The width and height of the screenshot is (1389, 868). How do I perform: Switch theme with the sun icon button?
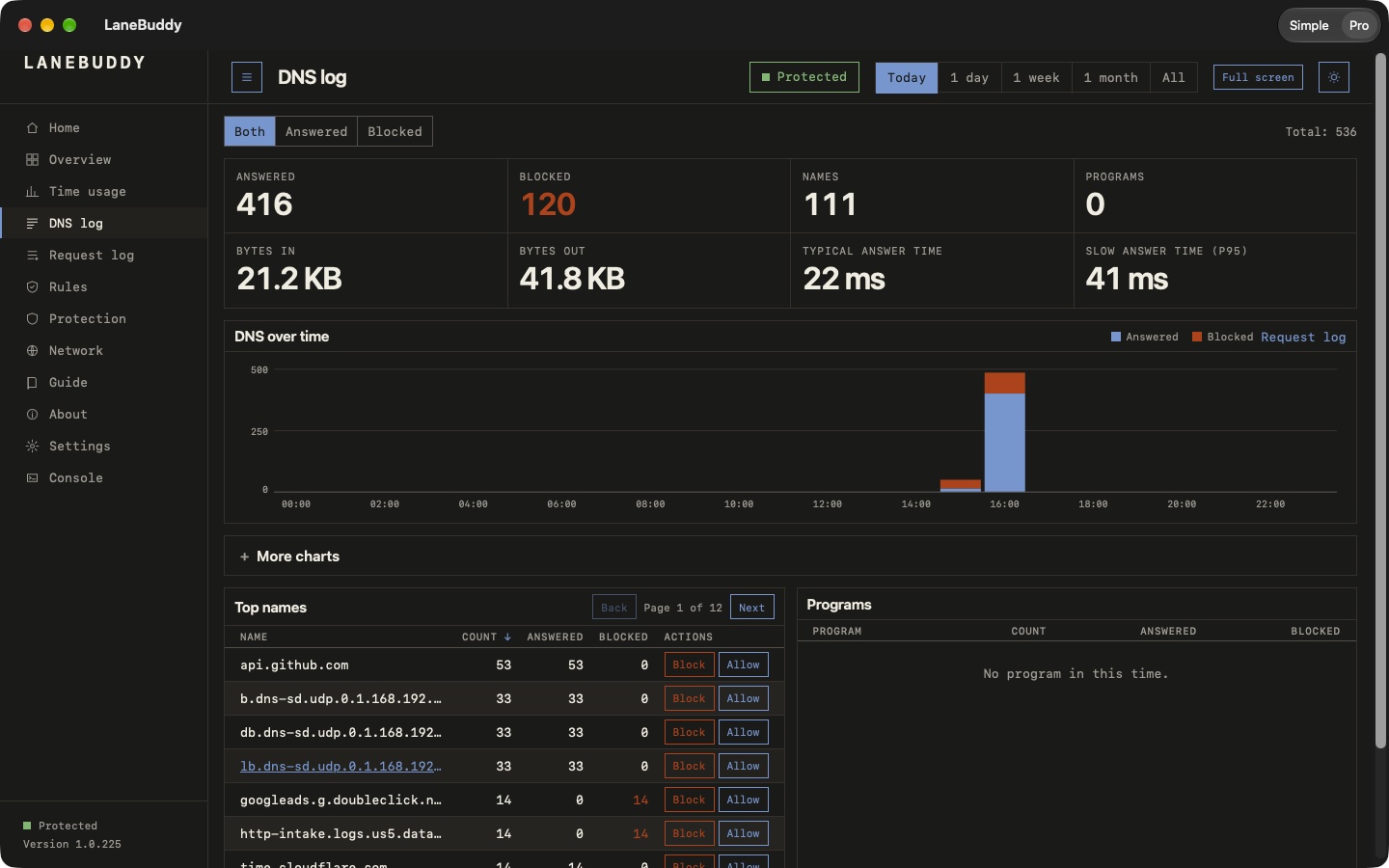pyautogui.click(x=1334, y=77)
